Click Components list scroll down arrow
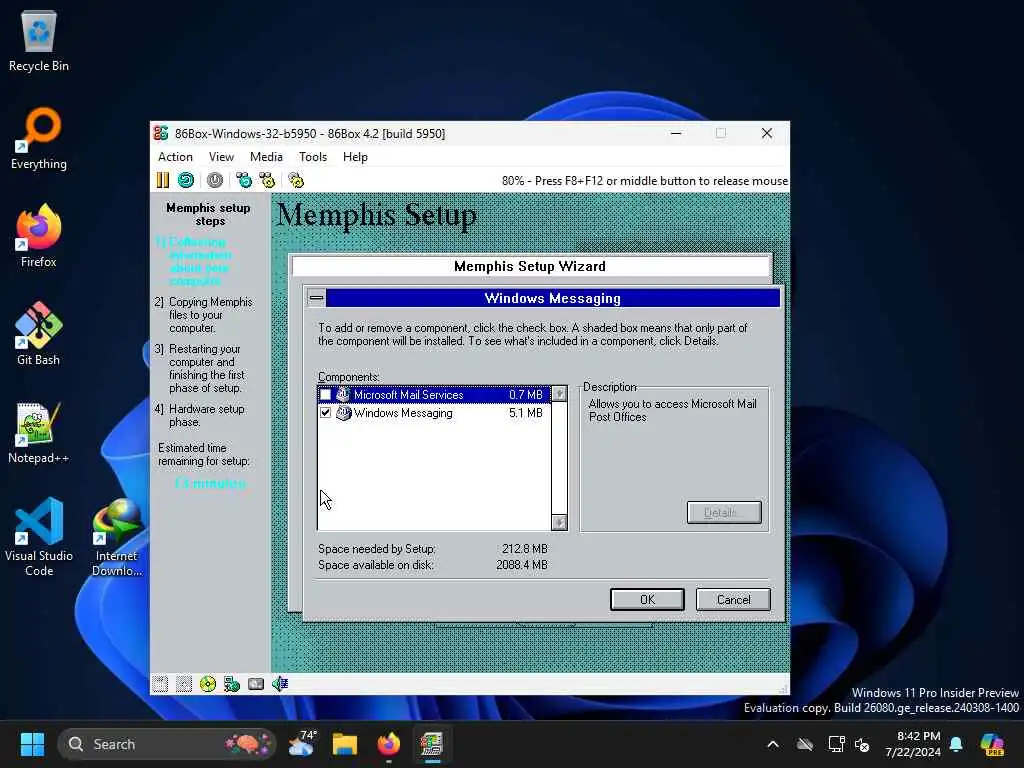1024x768 pixels. tap(559, 522)
